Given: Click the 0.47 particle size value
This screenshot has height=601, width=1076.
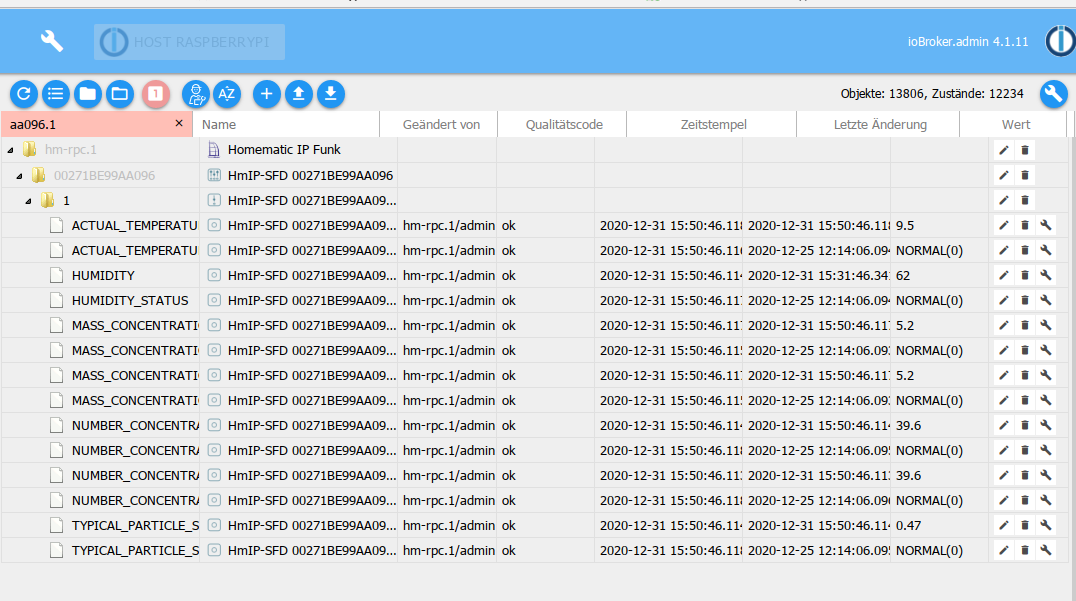Looking at the screenshot, I should click(909, 526).
